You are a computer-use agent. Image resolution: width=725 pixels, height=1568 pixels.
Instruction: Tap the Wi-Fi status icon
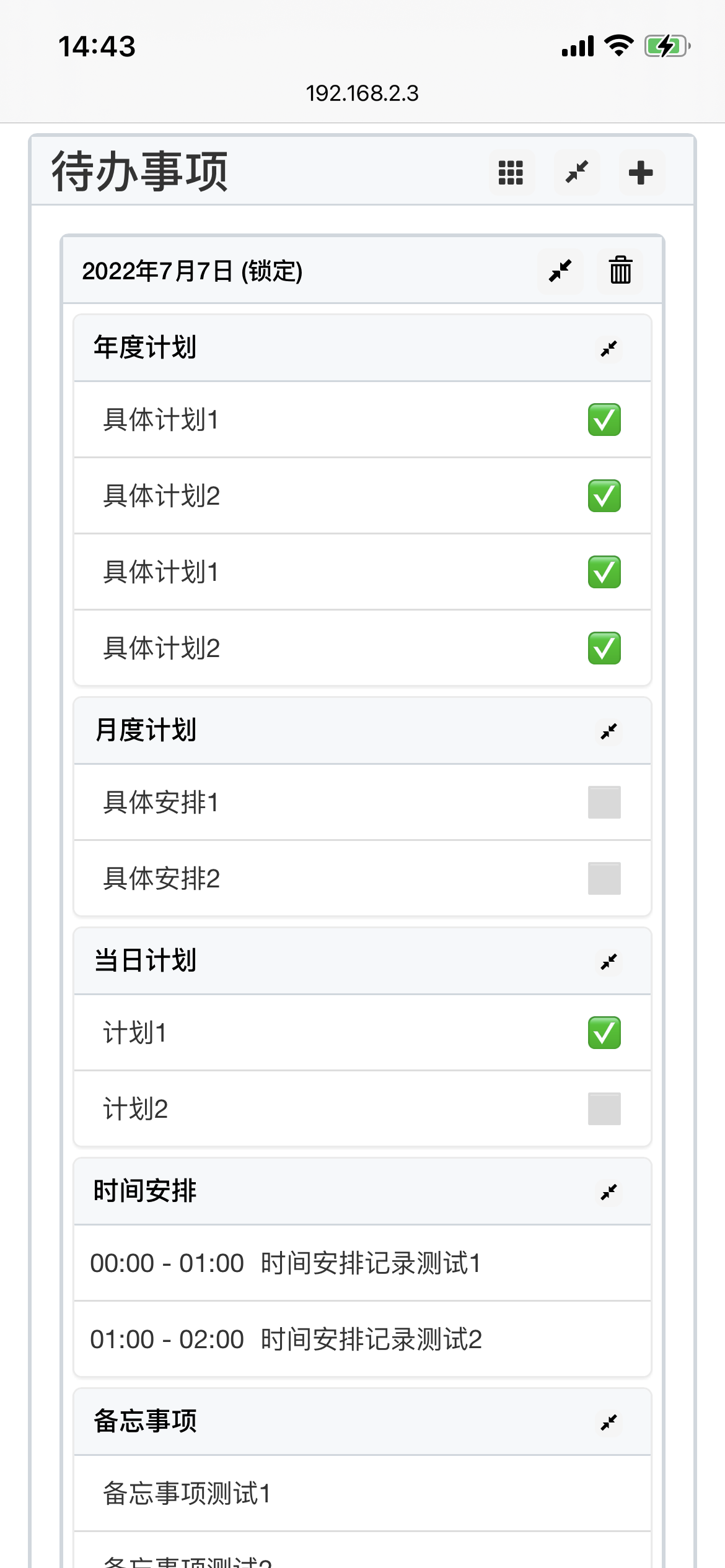(x=618, y=46)
